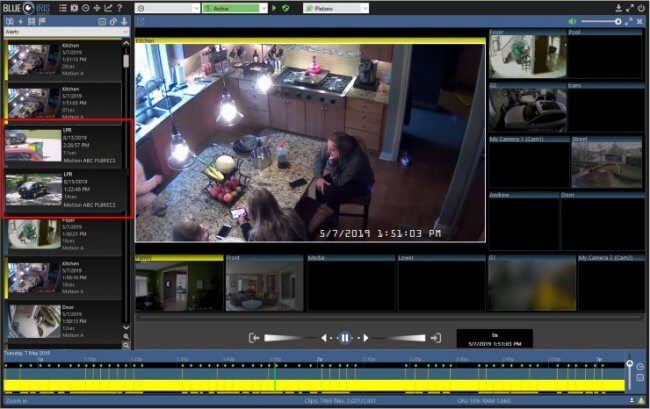Open the calendar icon in clips toolbar
Screen dimensions: 650x409
(x=102, y=22)
